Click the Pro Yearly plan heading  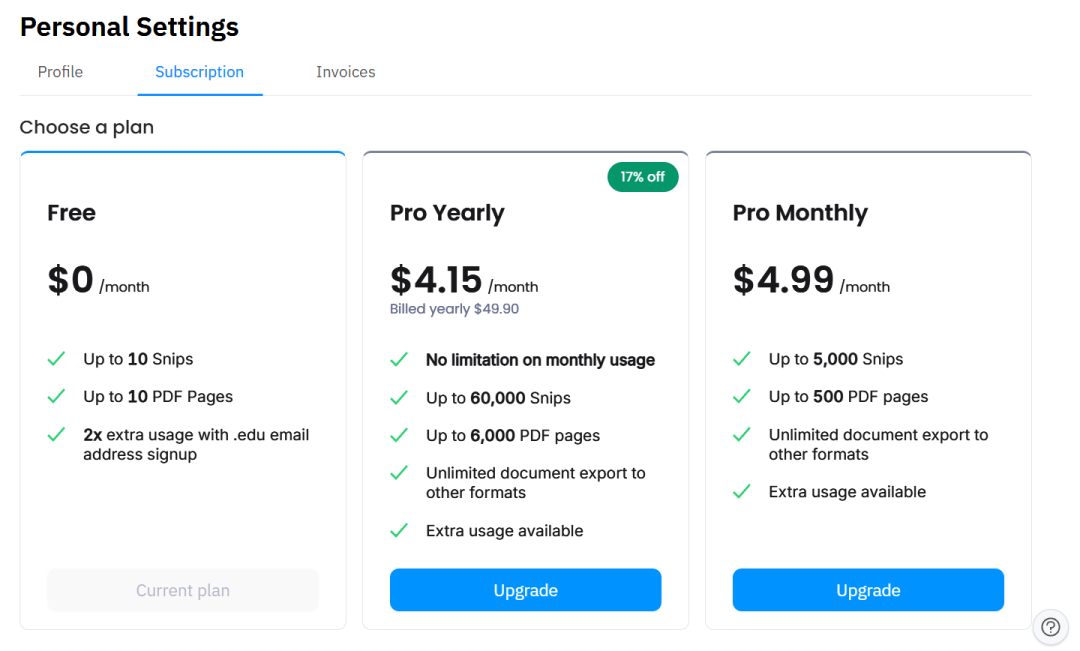(x=447, y=213)
